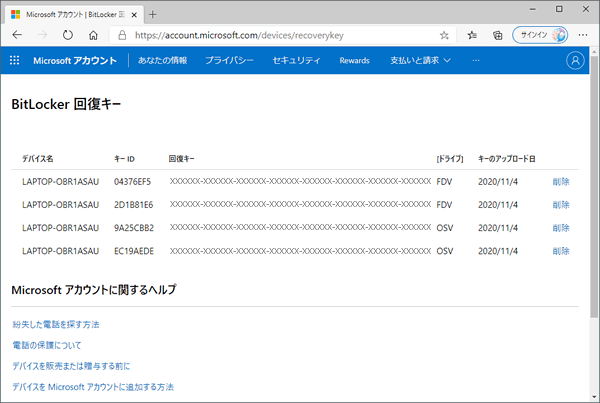This screenshot has width=600, height=403.
Task: Select the Microsoft アカウント BitLocker tab
Action: coord(75,15)
